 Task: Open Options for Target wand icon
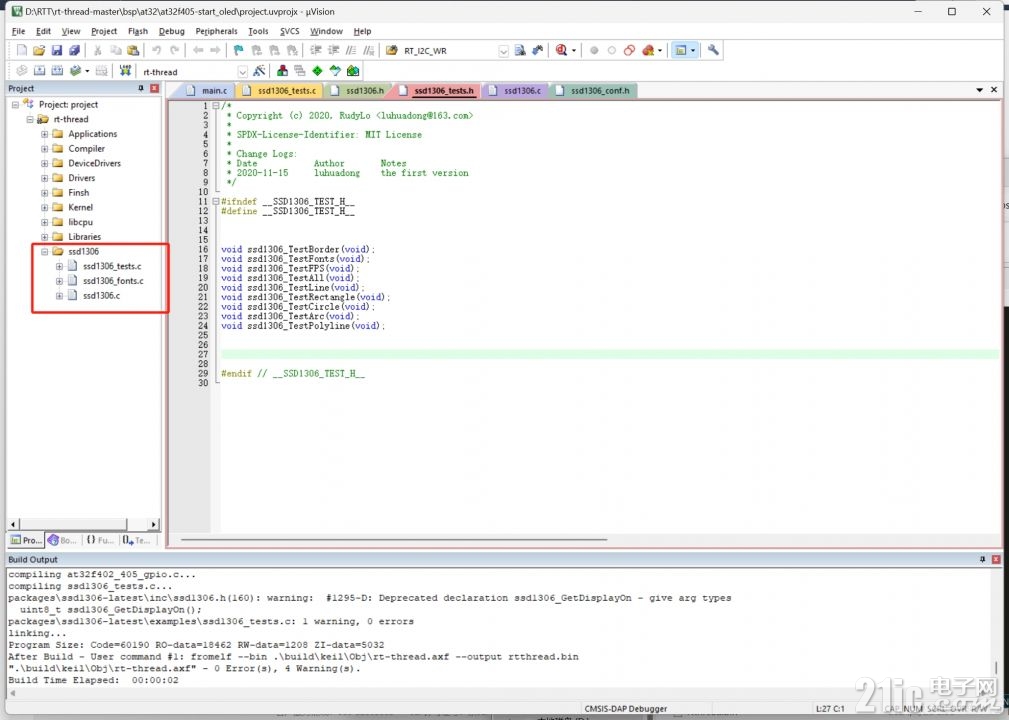pyautogui.click(x=259, y=71)
